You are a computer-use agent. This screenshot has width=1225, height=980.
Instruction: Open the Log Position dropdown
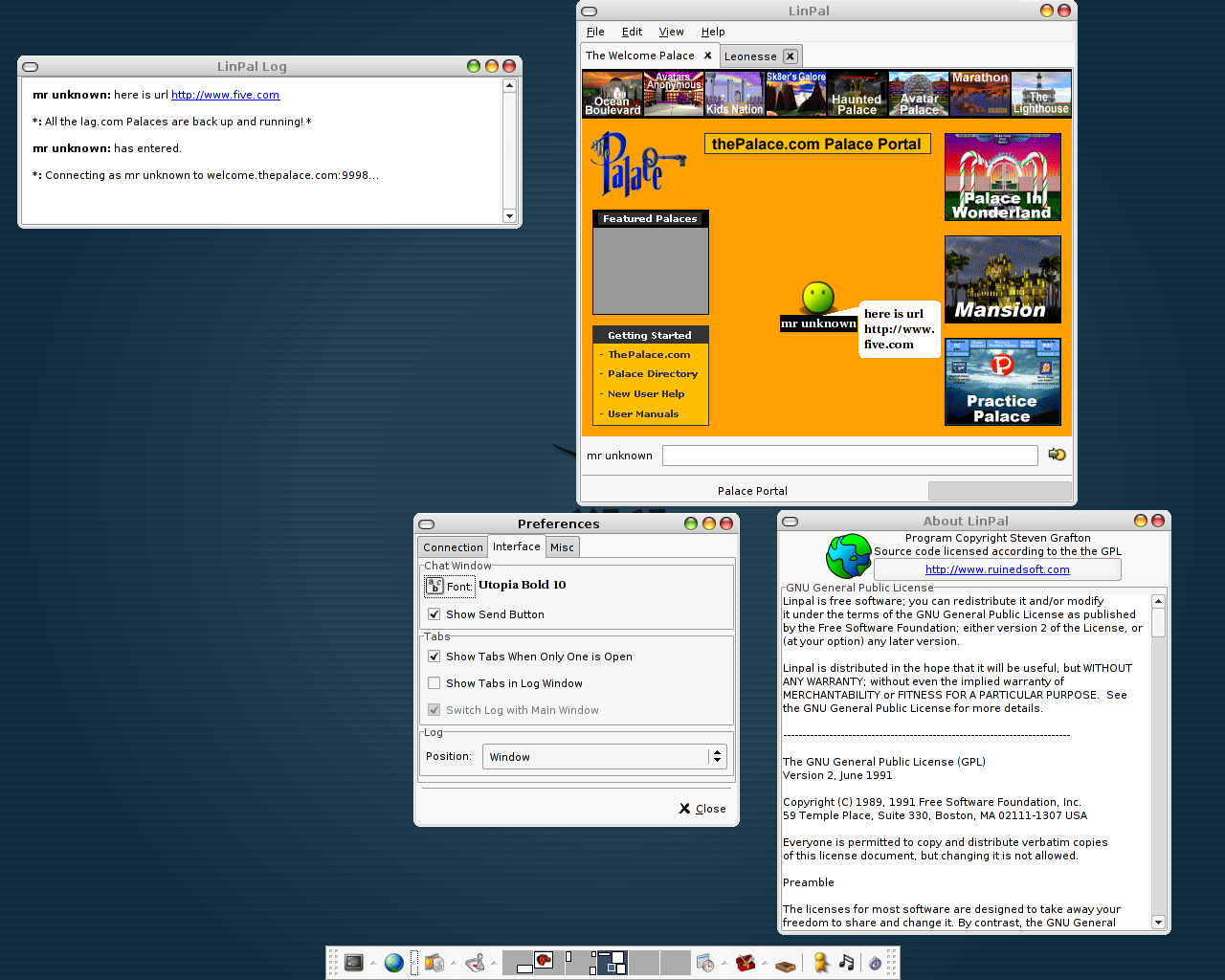(605, 757)
